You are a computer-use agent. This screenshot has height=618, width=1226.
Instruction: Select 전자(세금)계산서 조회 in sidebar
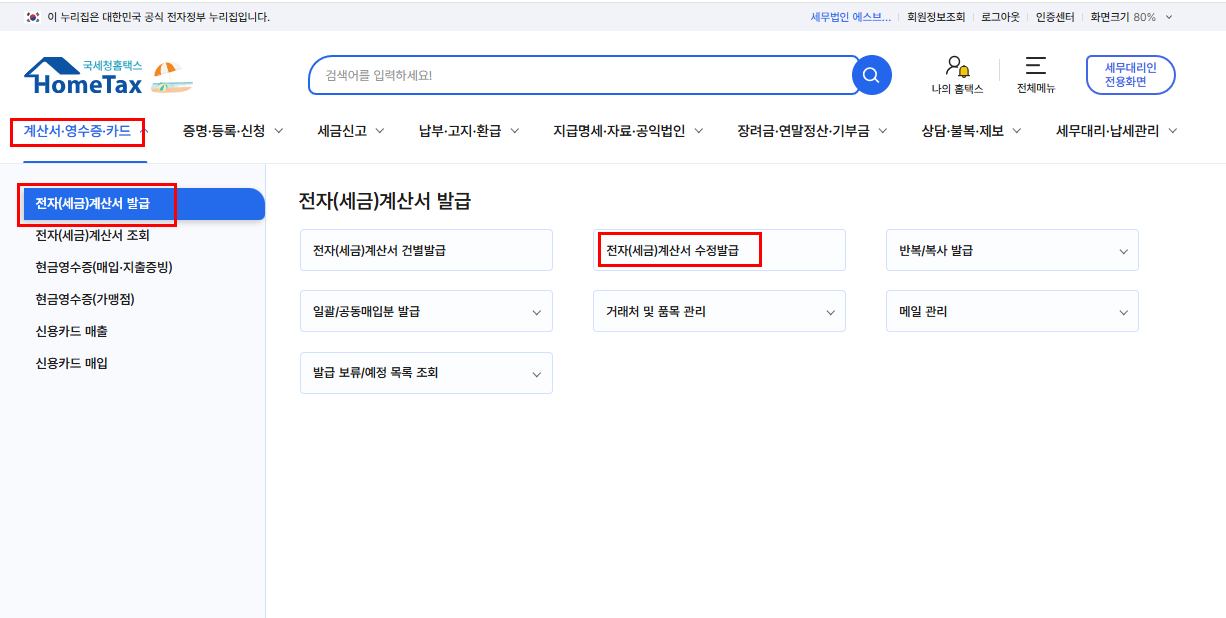(92, 236)
